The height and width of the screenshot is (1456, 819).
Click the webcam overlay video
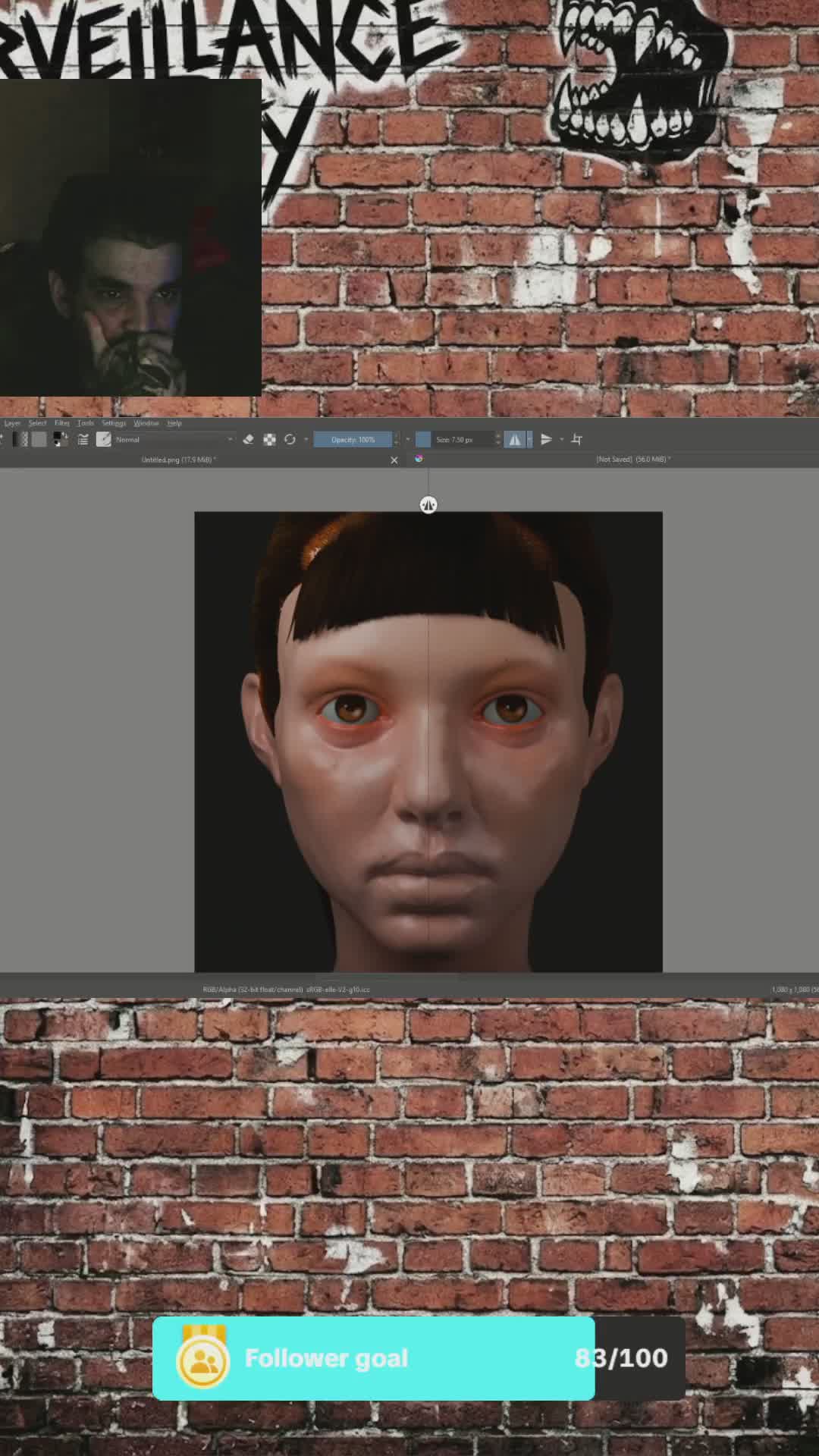pos(130,237)
